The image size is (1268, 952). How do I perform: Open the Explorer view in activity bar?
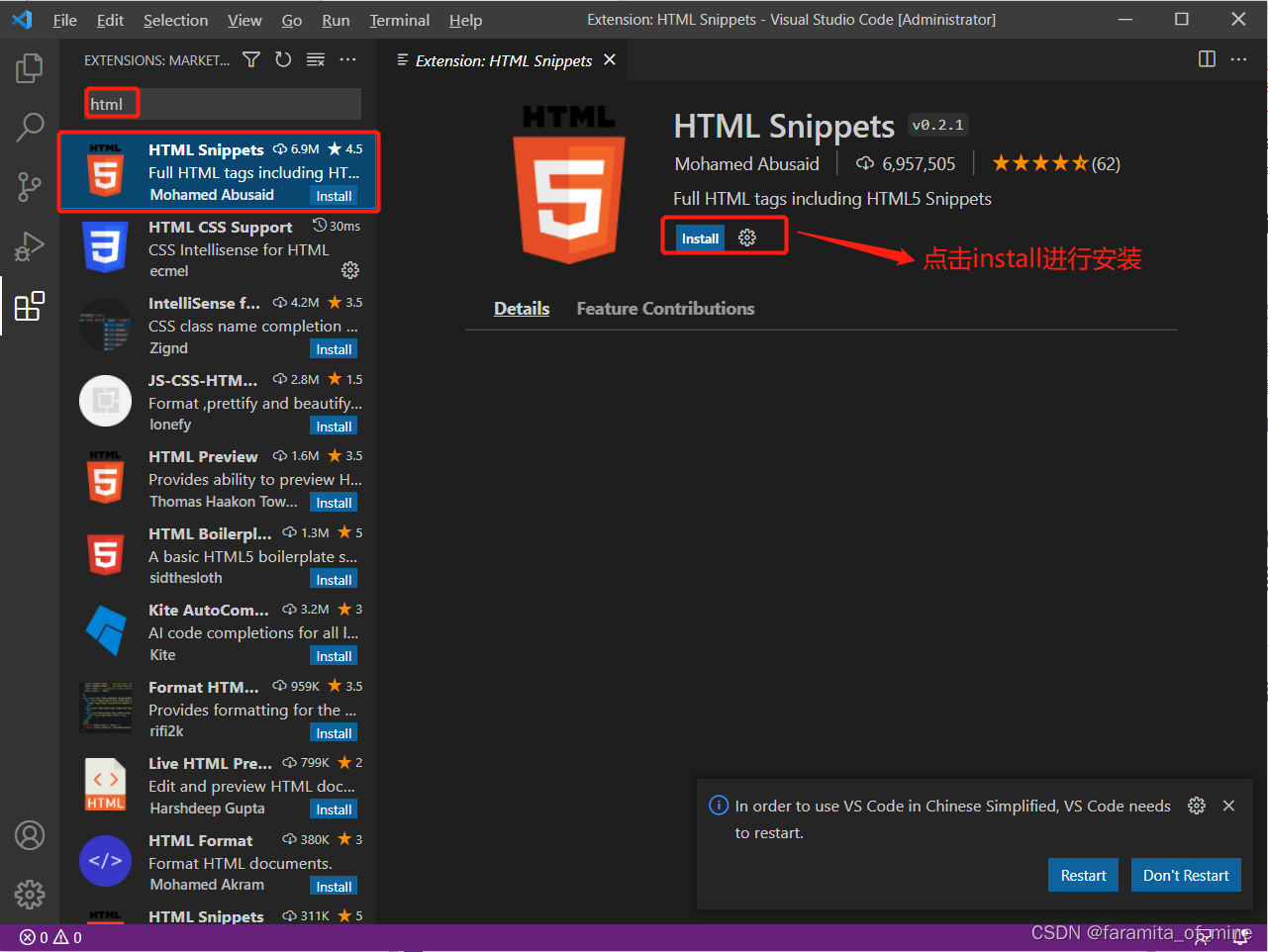[30, 68]
